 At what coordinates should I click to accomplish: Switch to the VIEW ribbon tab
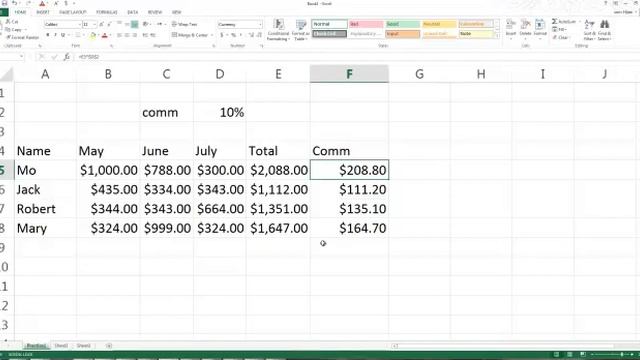[x=176, y=12]
